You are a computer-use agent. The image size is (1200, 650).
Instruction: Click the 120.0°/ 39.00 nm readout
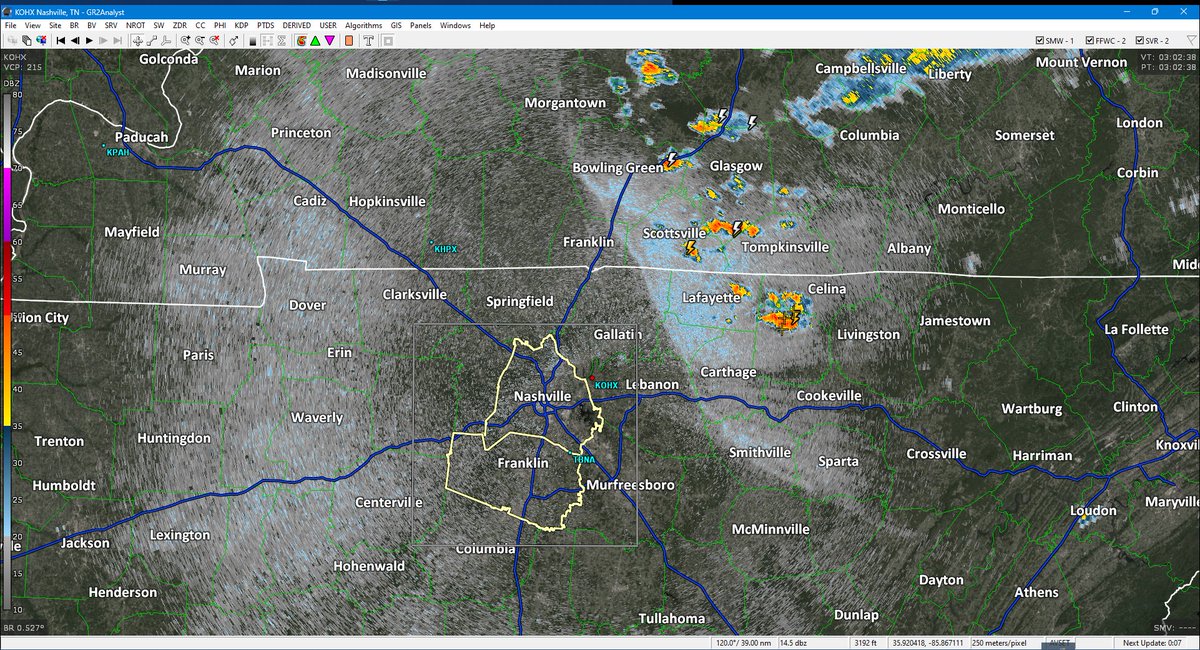[x=742, y=642]
